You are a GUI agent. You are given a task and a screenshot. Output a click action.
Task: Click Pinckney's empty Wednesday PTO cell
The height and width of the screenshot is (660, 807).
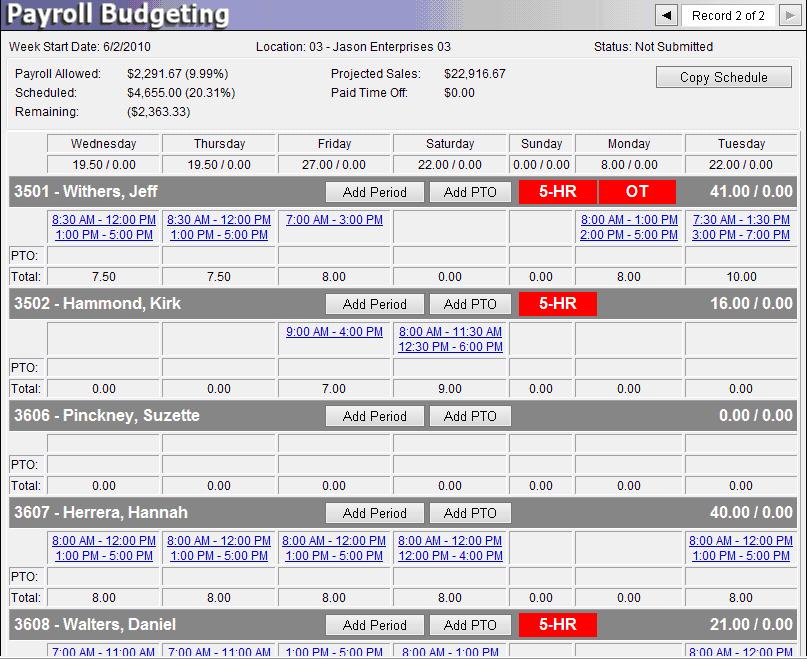pyautogui.click(x=104, y=465)
